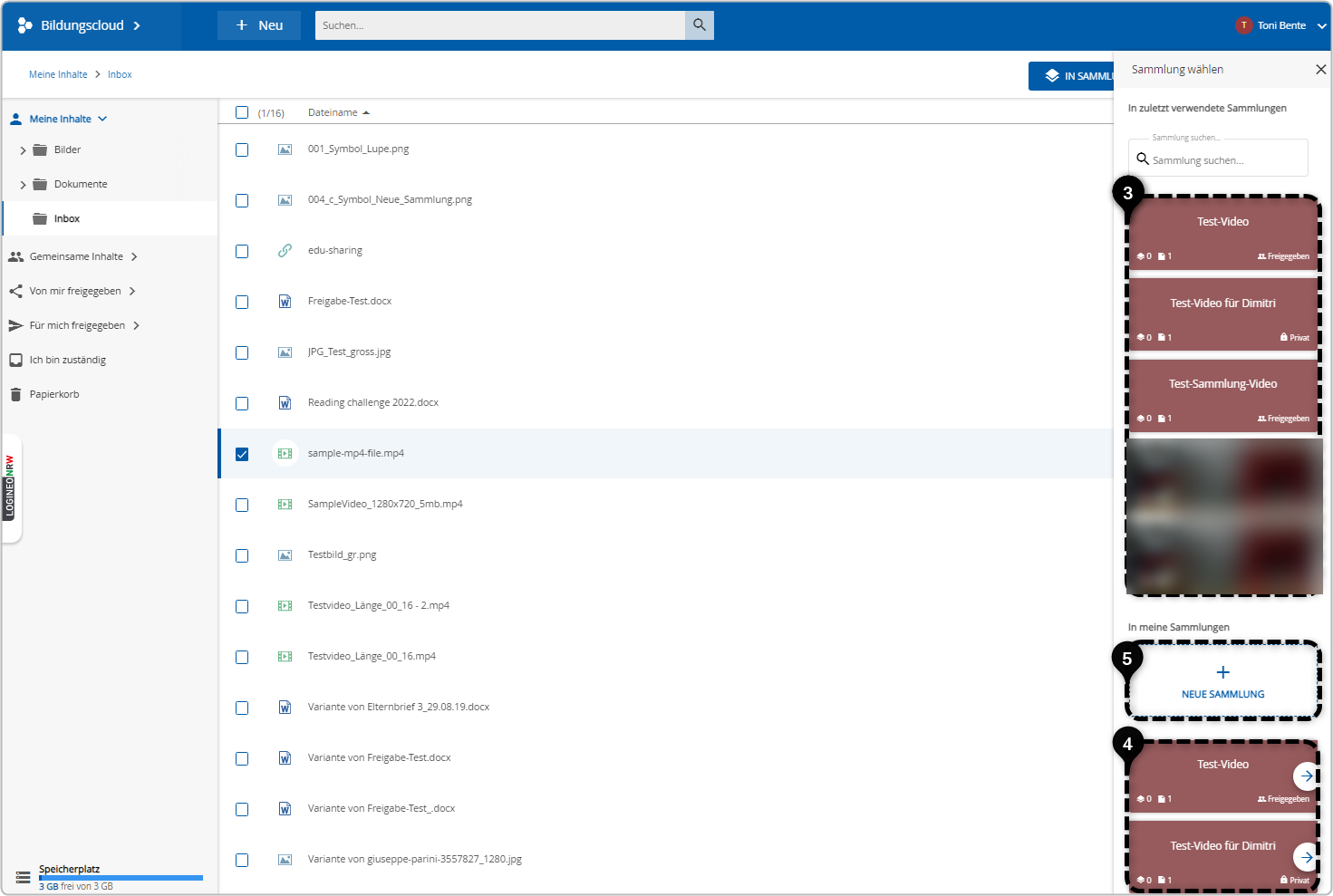Click the image icon beside 001_Symbol_Lupe.png

(x=285, y=149)
